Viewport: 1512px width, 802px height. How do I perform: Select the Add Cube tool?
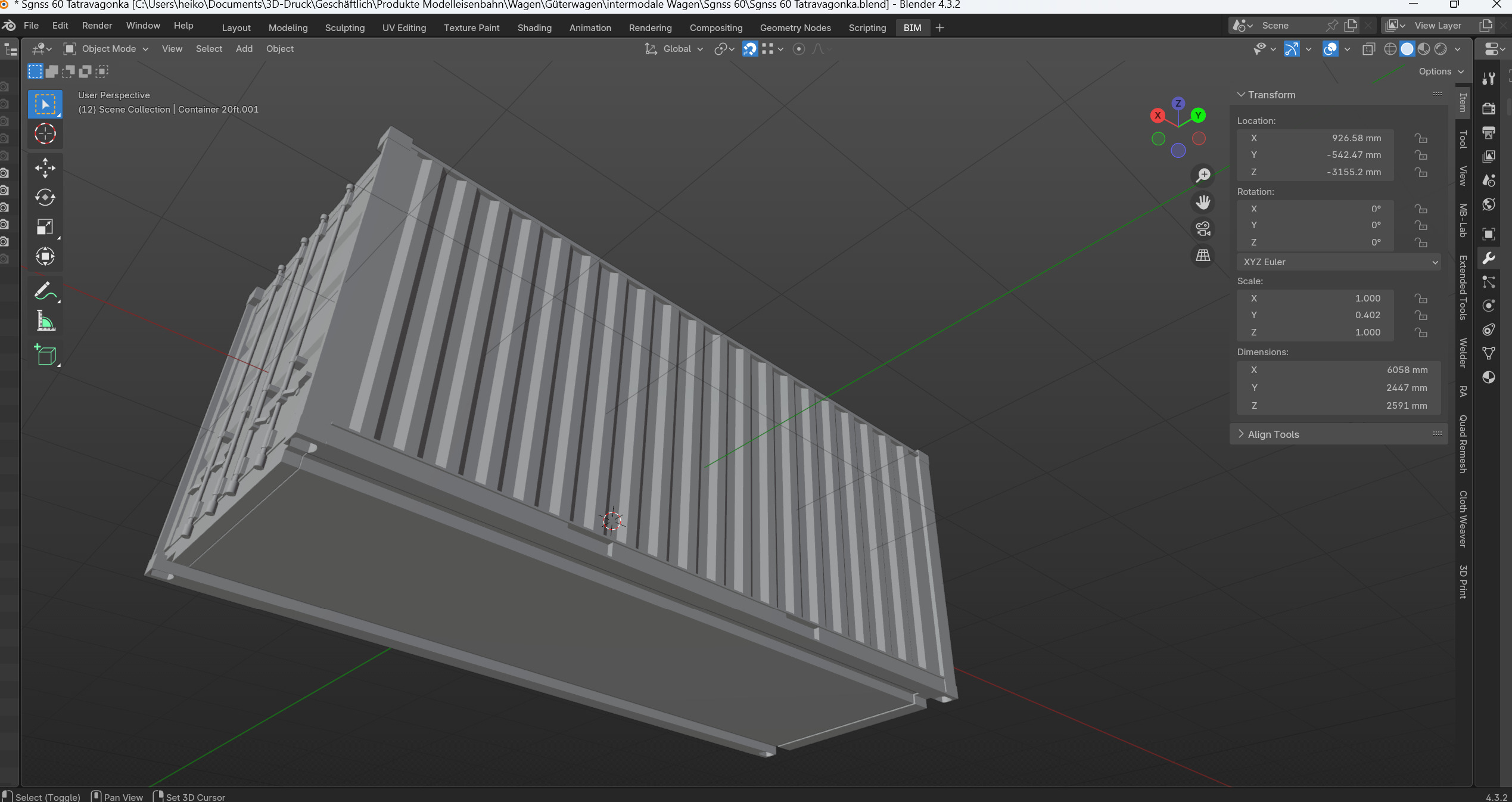[45, 355]
